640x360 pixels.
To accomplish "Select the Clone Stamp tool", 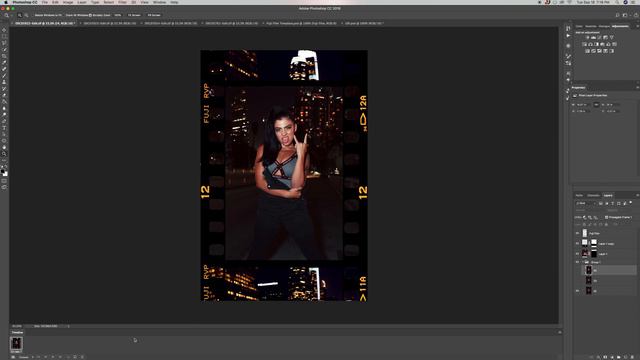I will point(4,82).
